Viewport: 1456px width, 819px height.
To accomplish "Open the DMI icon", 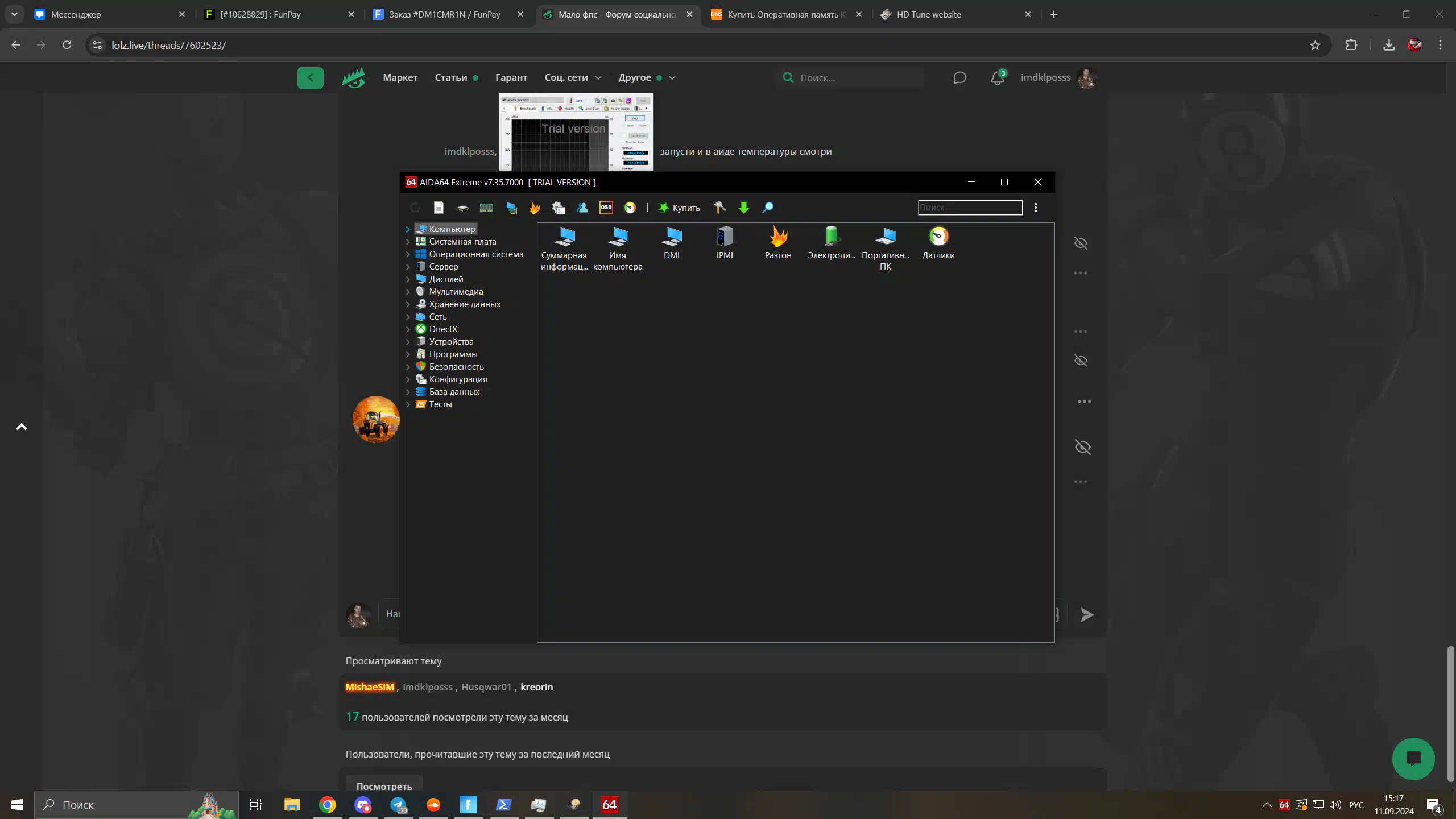I will point(672,243).
